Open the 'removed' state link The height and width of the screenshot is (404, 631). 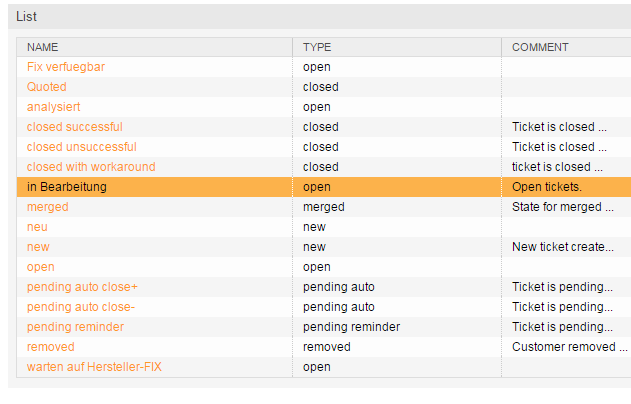point(51,347)
